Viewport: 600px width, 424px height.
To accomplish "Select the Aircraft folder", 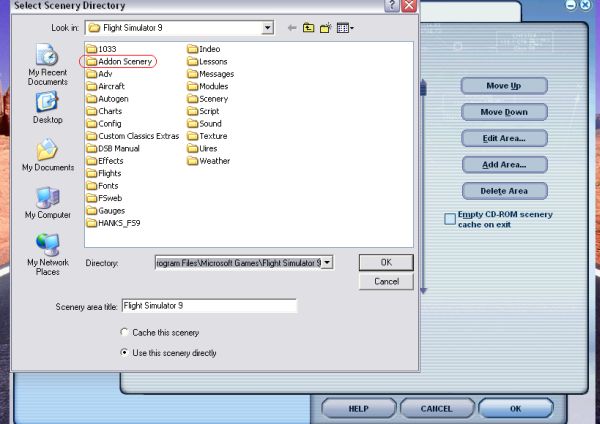I will (111, 86).
